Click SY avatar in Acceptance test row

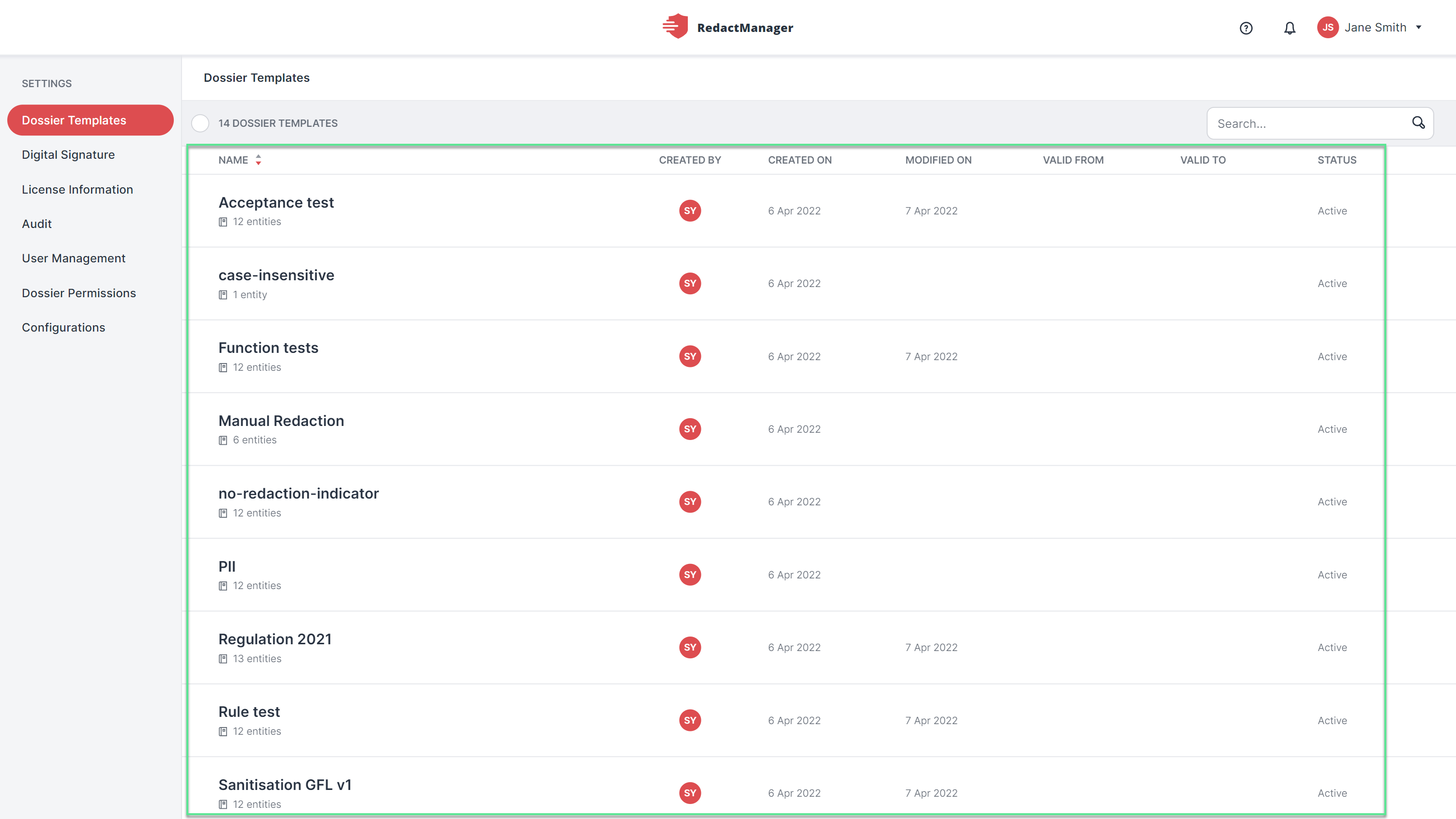(x=690, y=211)
